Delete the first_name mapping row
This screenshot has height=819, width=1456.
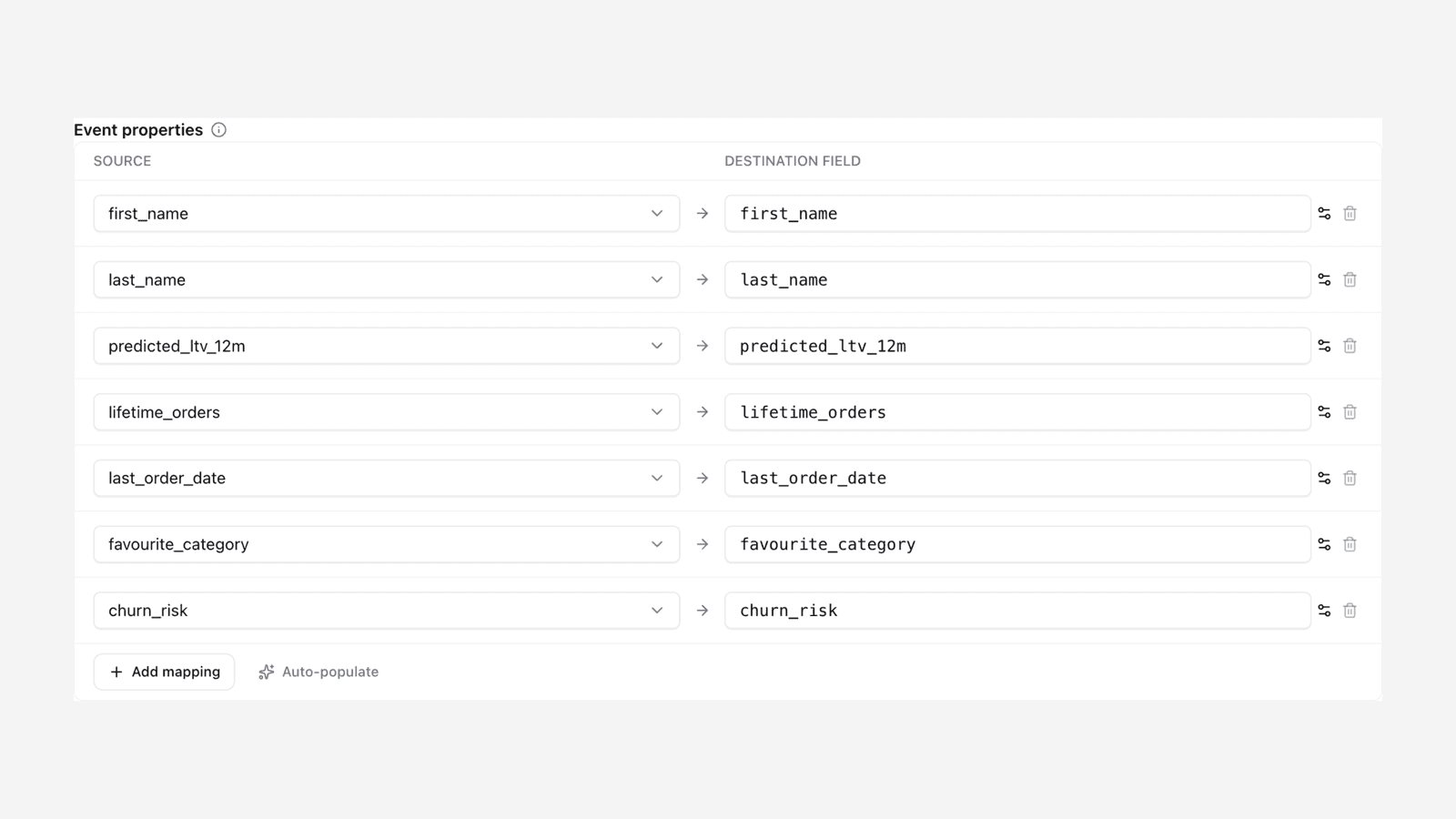(1350, 214)
